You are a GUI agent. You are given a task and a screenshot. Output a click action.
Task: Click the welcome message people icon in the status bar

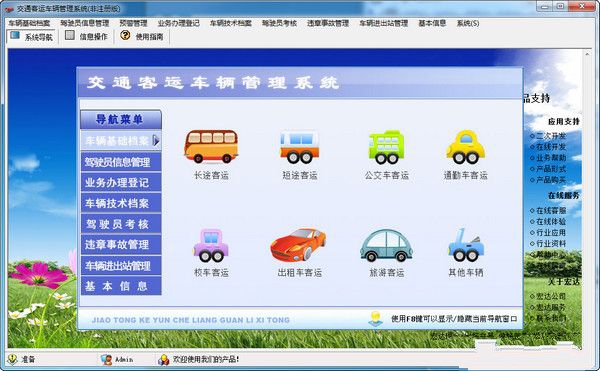click(163, 360)
